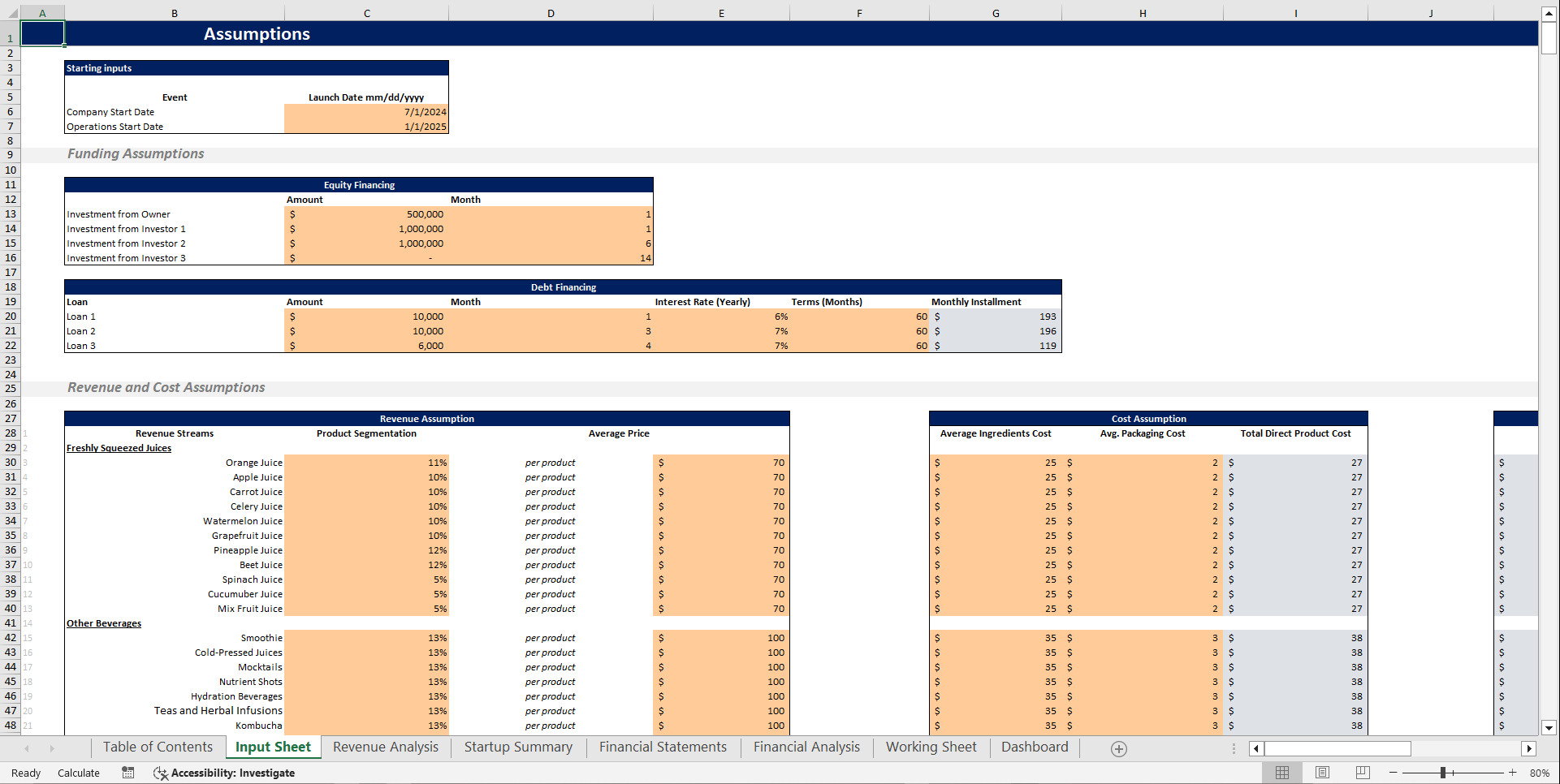Click the next sheet navigation arrow
The image size is (1560, 784).
point(53,748)
